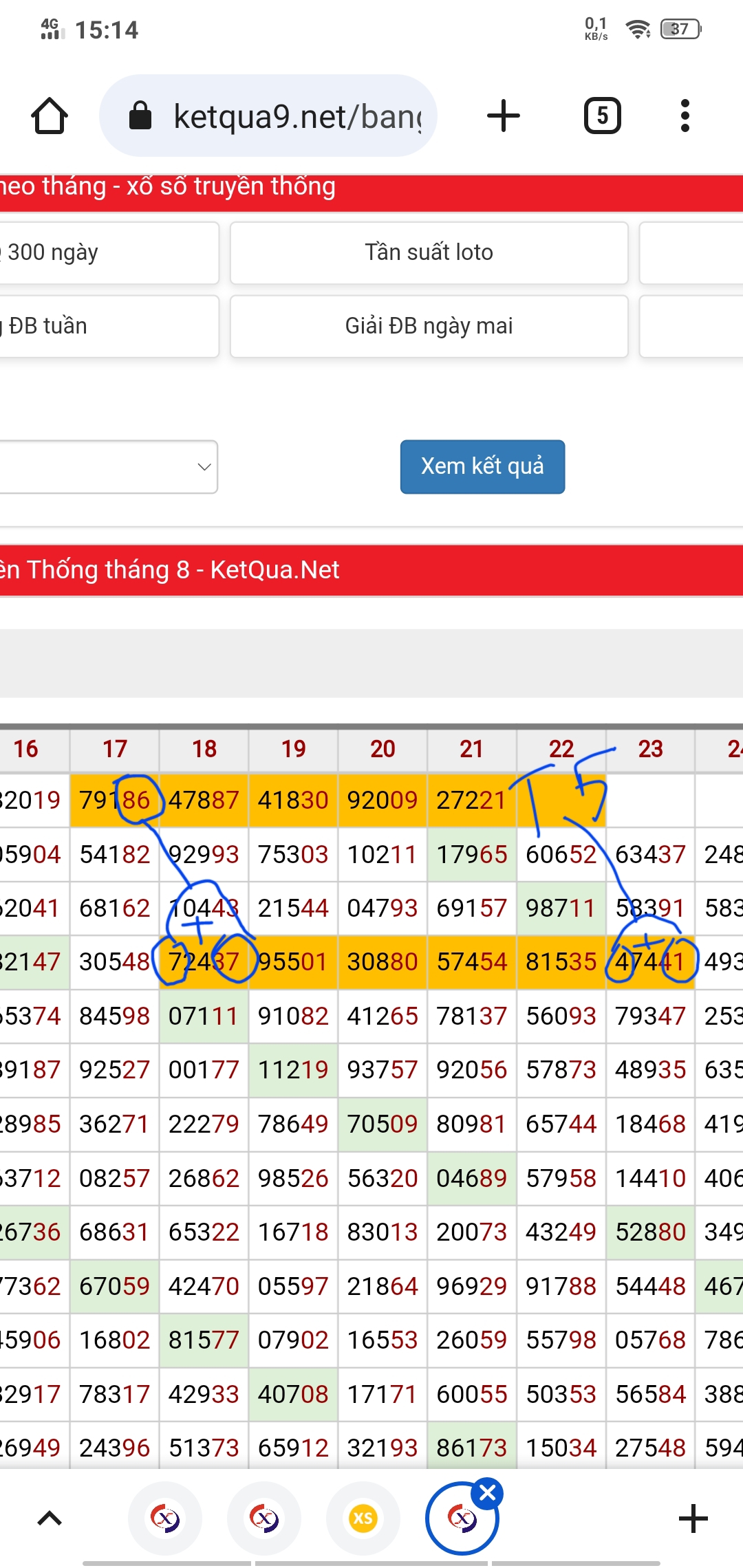Open the tab switcher showing 5

click(x=603, y=116)
